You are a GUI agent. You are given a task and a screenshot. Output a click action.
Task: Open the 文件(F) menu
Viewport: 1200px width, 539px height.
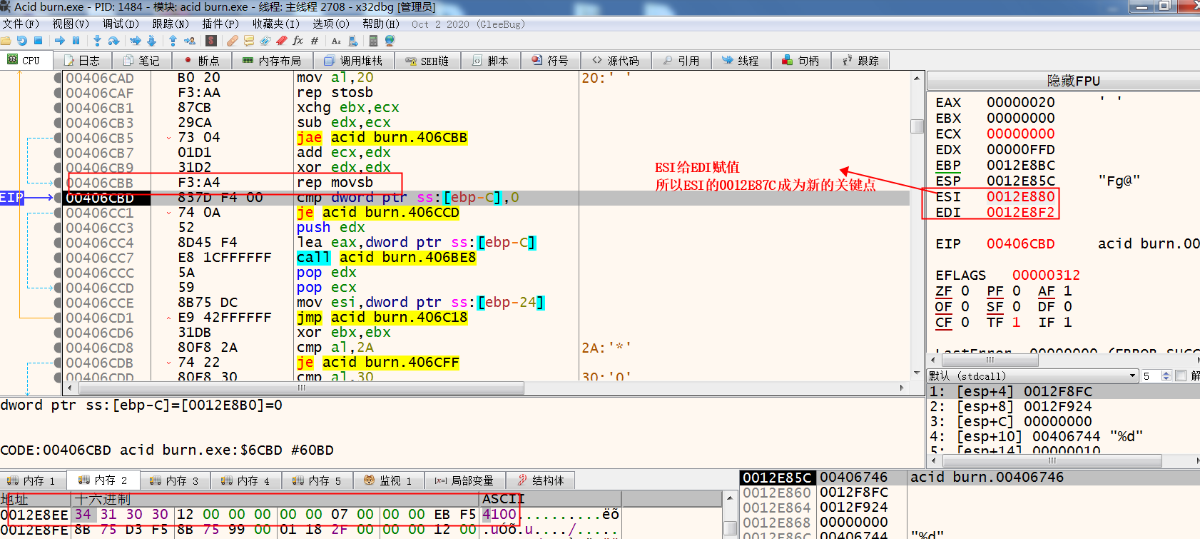point(21,23)
